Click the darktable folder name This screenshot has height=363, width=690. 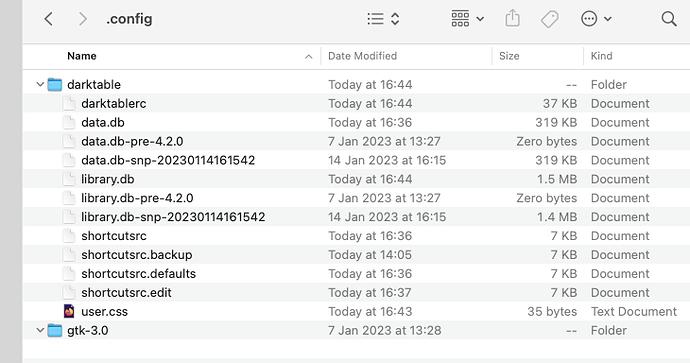tap(94, 84)
